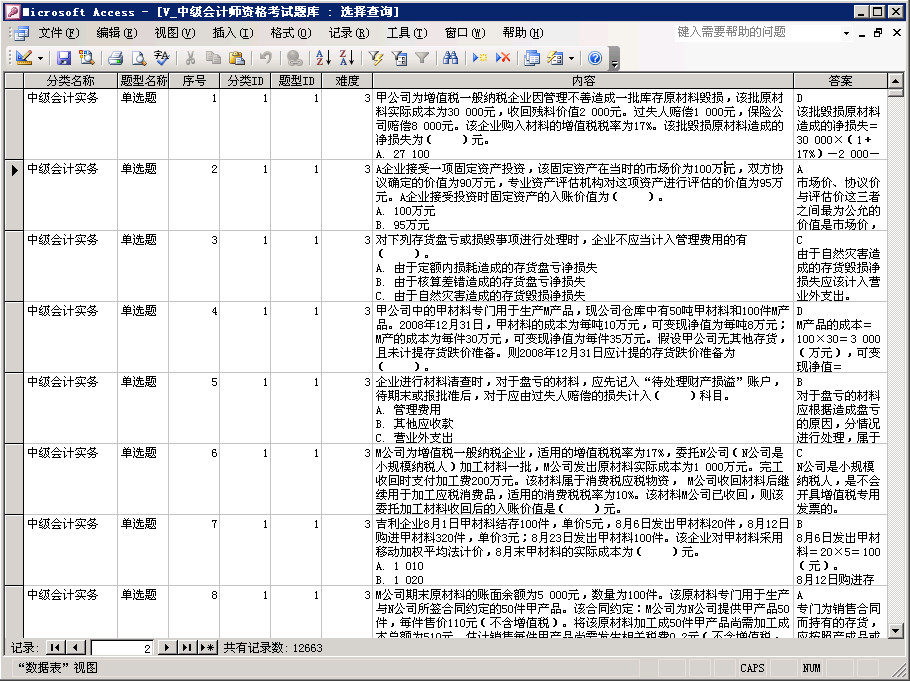The image size is (910, 681).
Task: Click the 序号 cell with value 7
Action: (194, 550)
